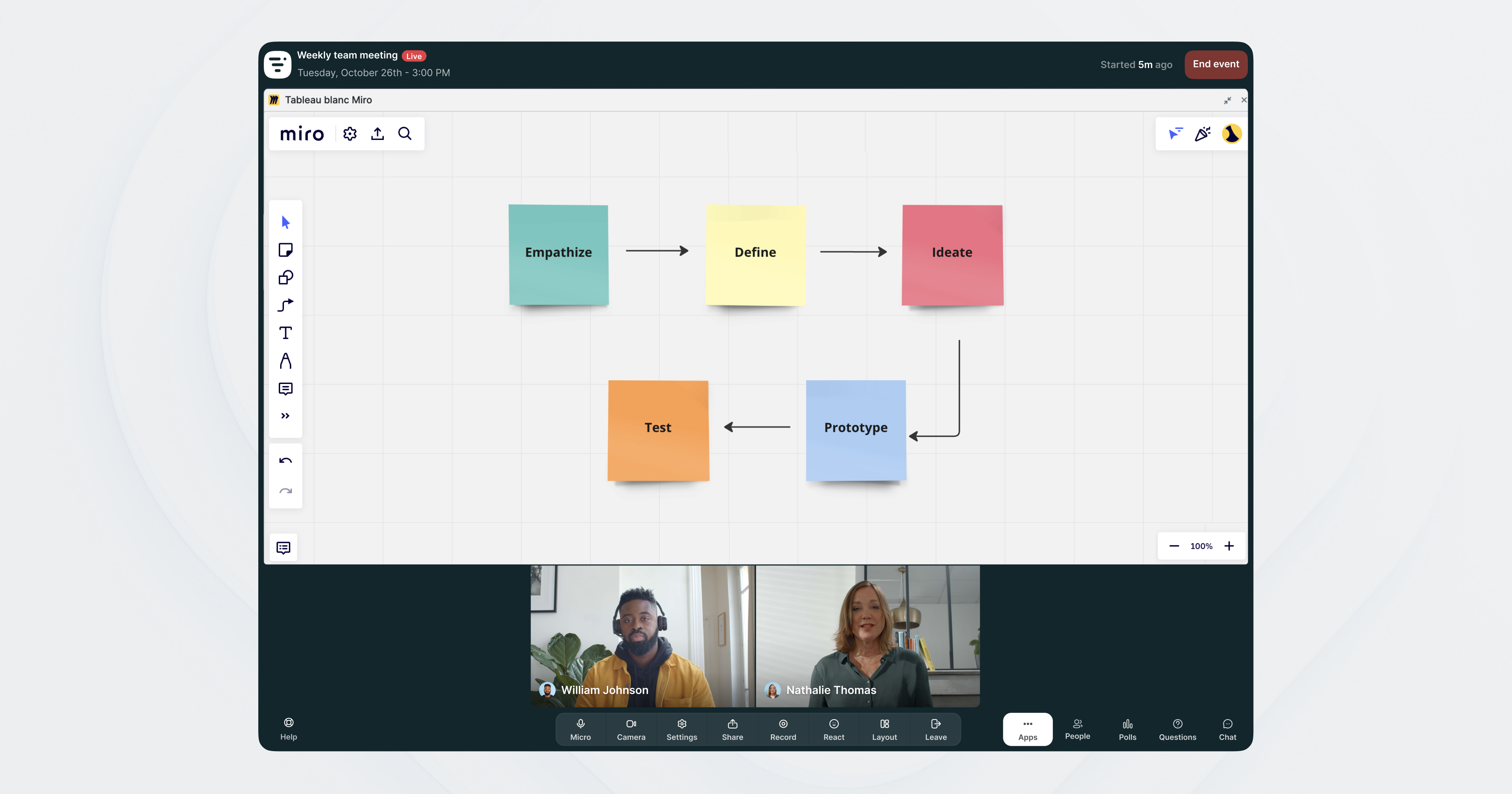Open the reactions party popper icon
1512x794 pixels.
1203,134
